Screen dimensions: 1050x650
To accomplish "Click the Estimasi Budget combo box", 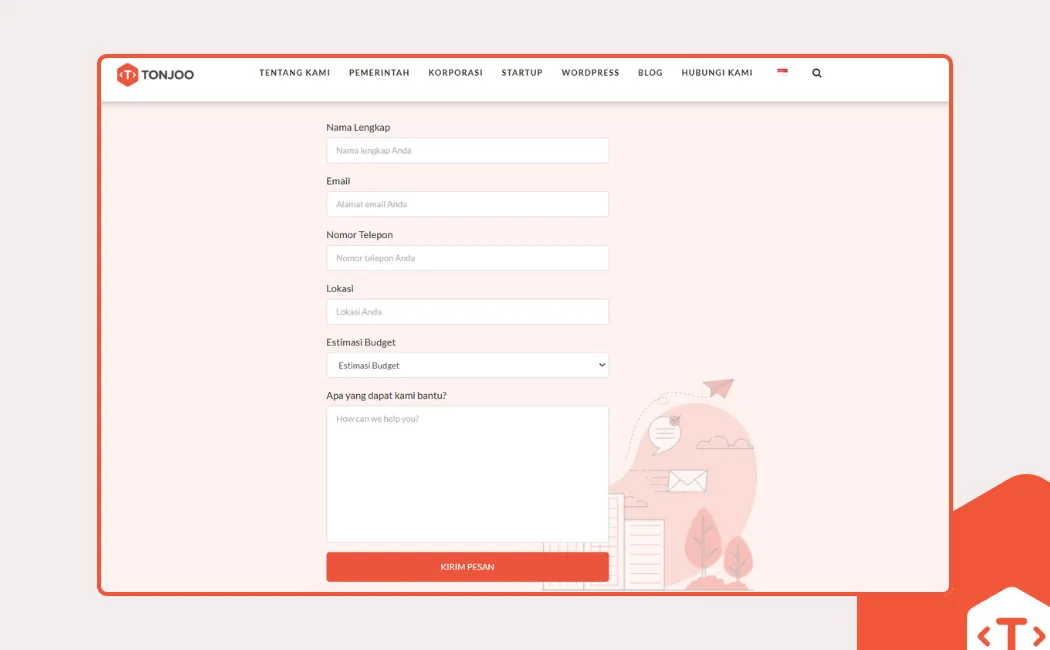I will pyautogui.click(x=467, y=365).
